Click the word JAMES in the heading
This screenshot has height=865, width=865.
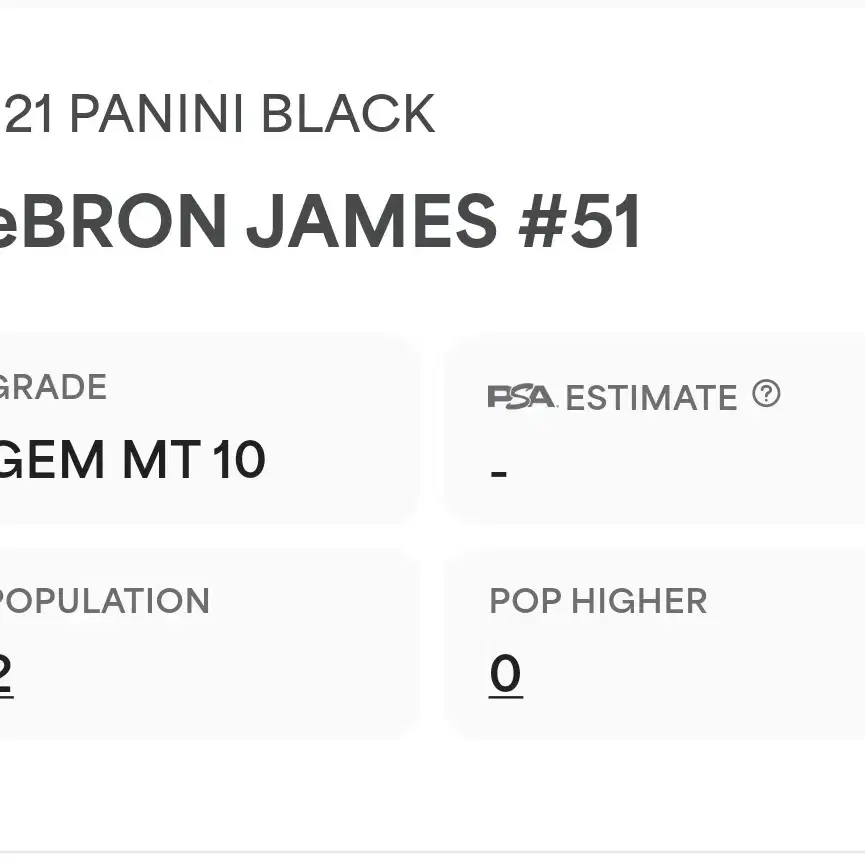pos(372,221)
